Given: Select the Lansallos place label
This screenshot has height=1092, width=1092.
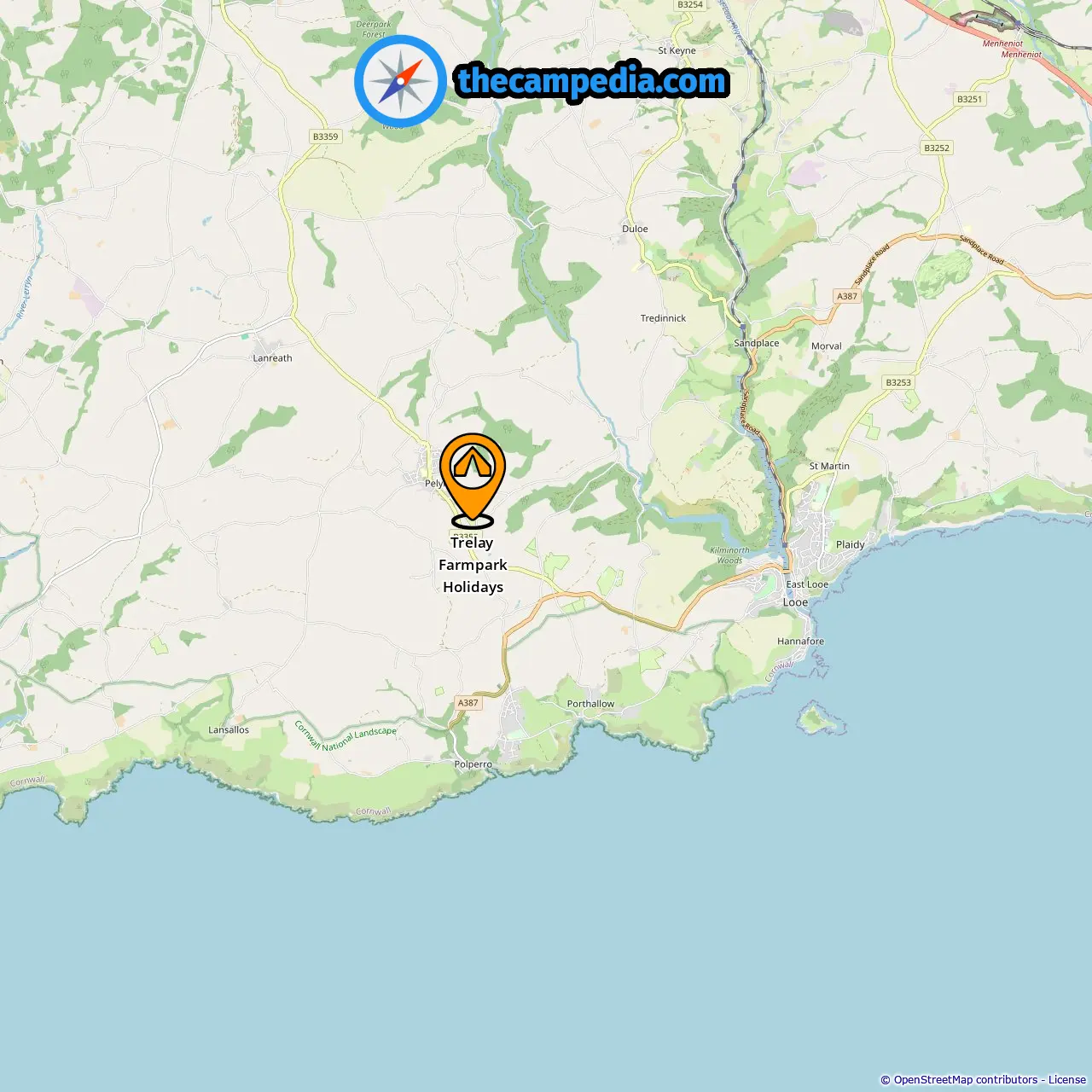Looking at the screenshot, I should [x=229, y=729].
